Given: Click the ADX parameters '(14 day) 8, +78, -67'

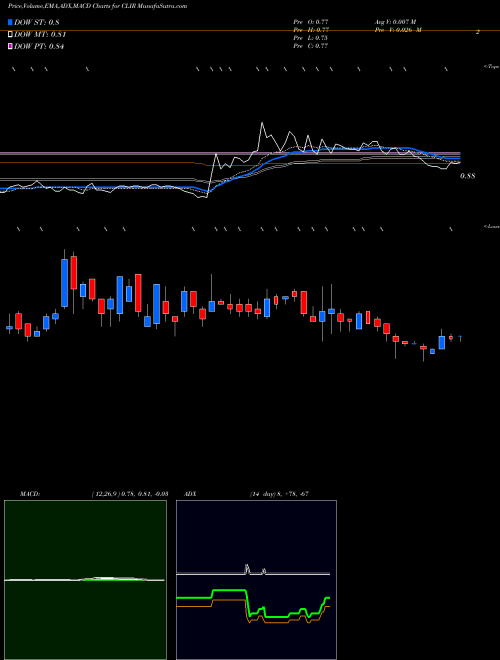Looking at the screenshot, I should coord(279,494).
